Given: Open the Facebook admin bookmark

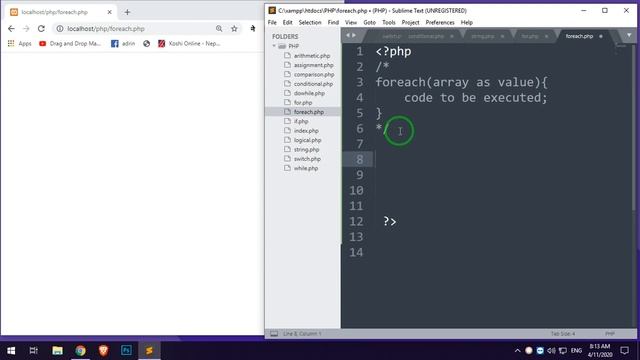Looking at the screenshot, I should coord(123,43).
